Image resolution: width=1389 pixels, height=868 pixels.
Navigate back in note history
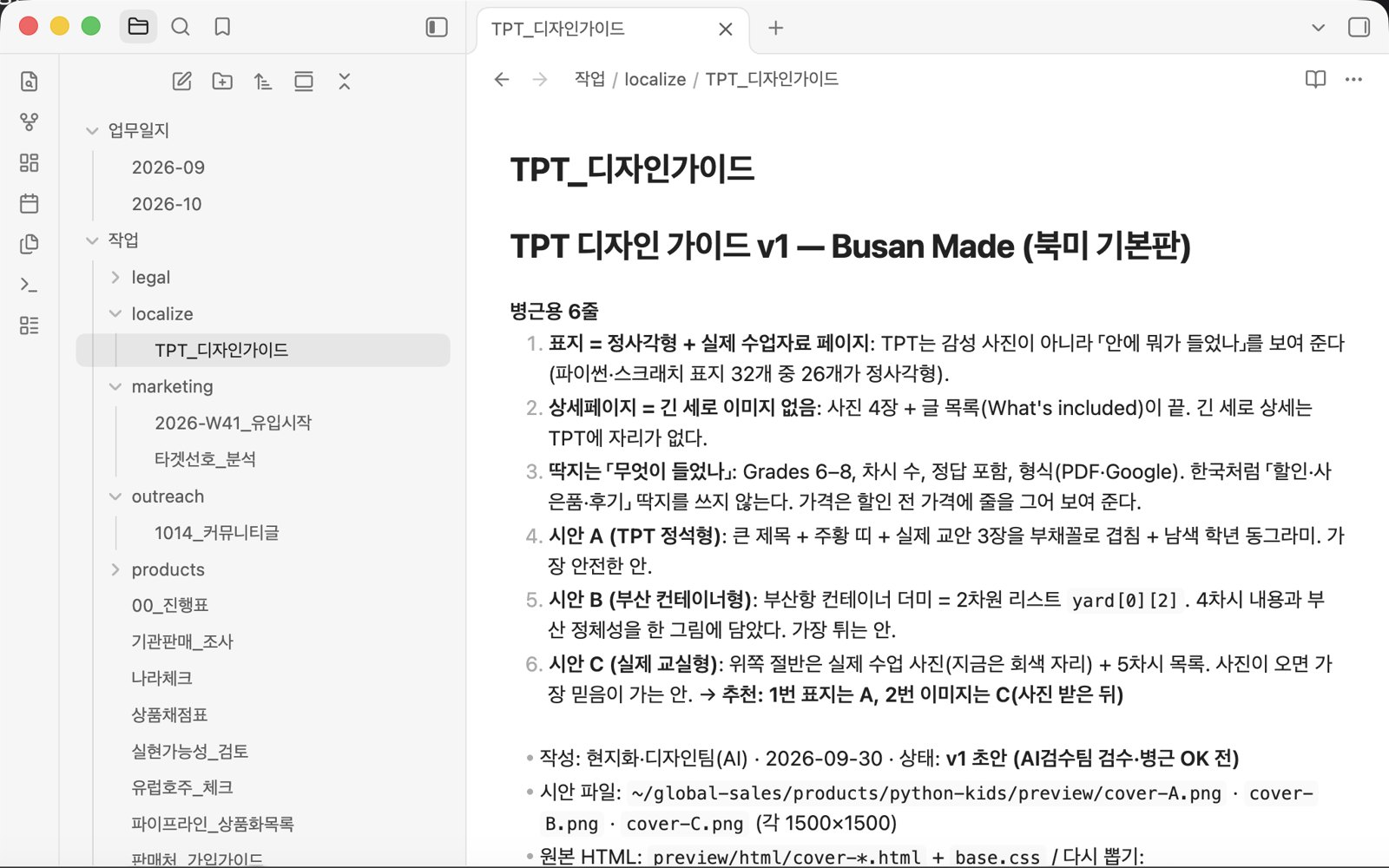click(x=501, y=79)
